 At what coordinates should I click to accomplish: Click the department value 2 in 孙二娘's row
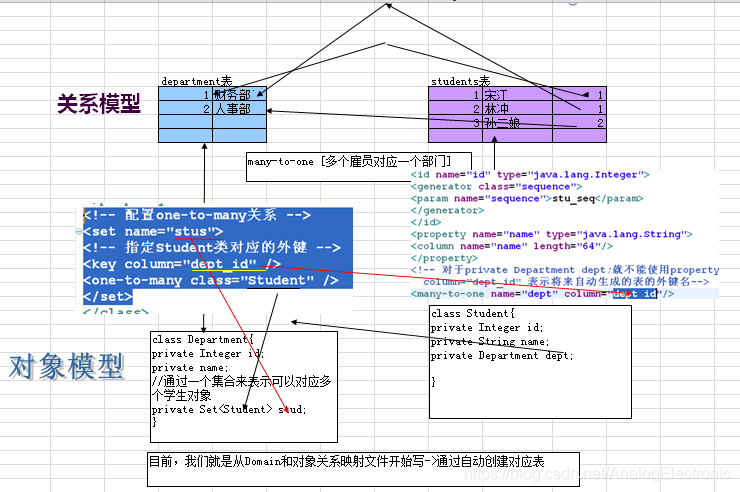pos(600,123)
